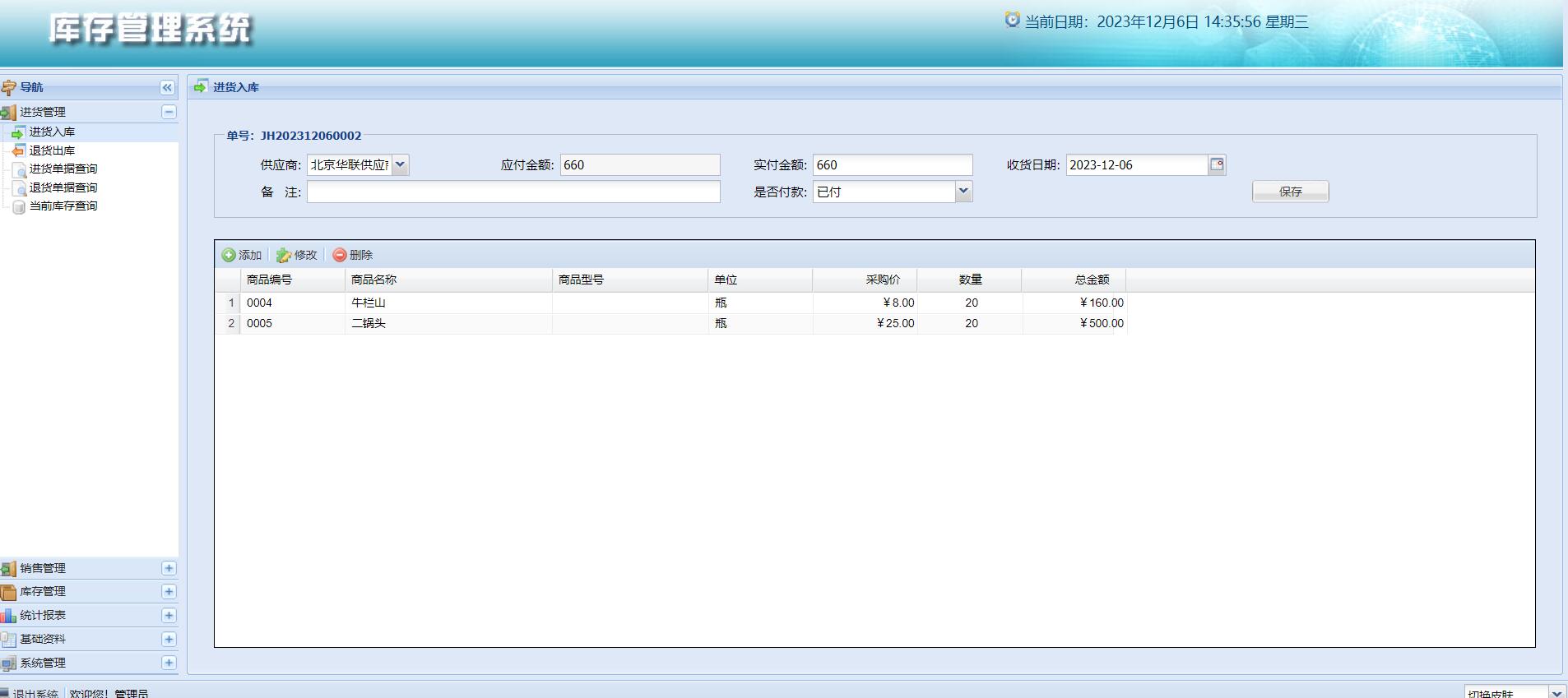Click the 商品编号 column header
This screenshot has width=1568, height=698.
point(292,280)
